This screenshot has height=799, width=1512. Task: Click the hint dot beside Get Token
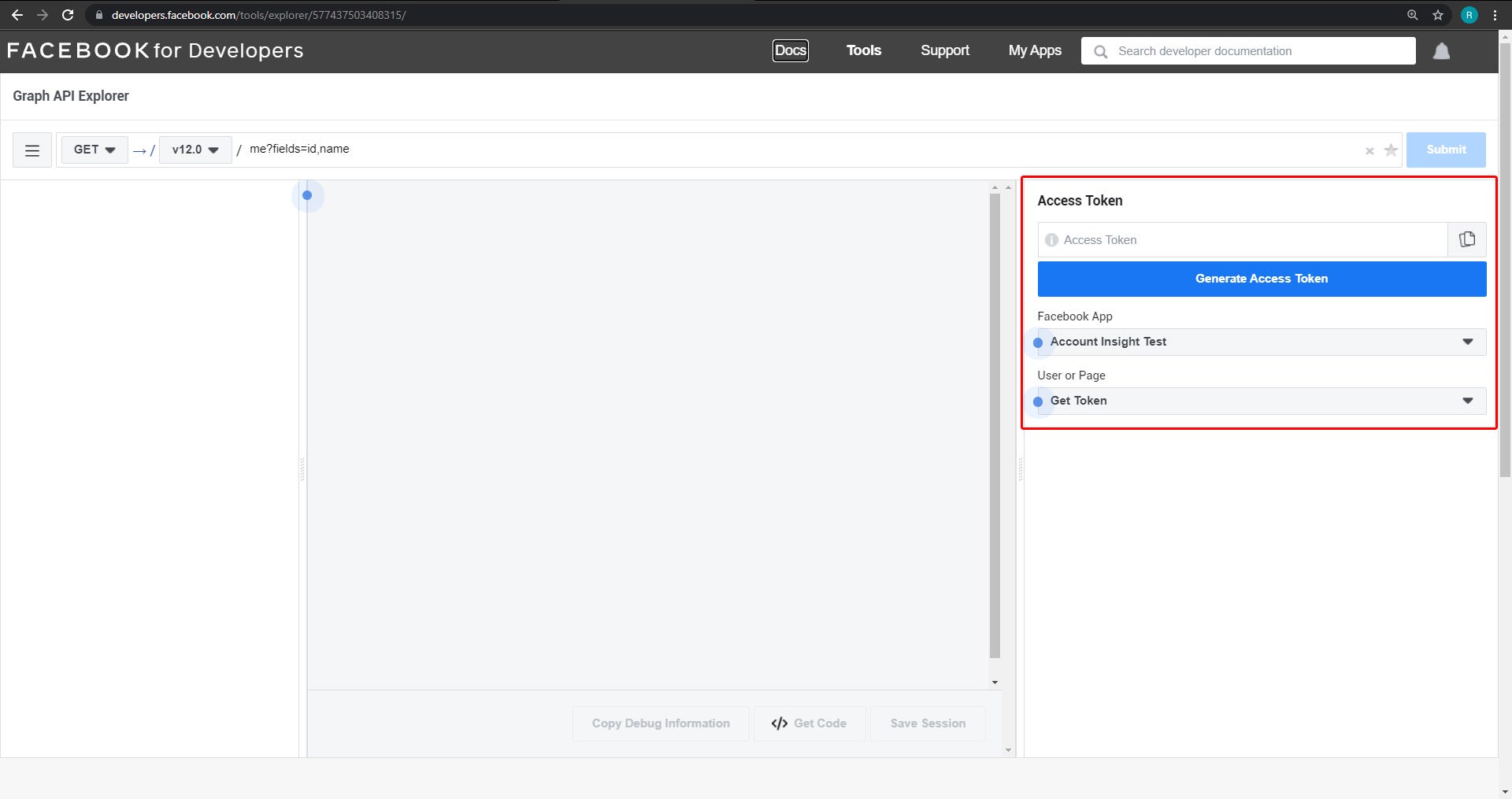[x=1038, y=401]
